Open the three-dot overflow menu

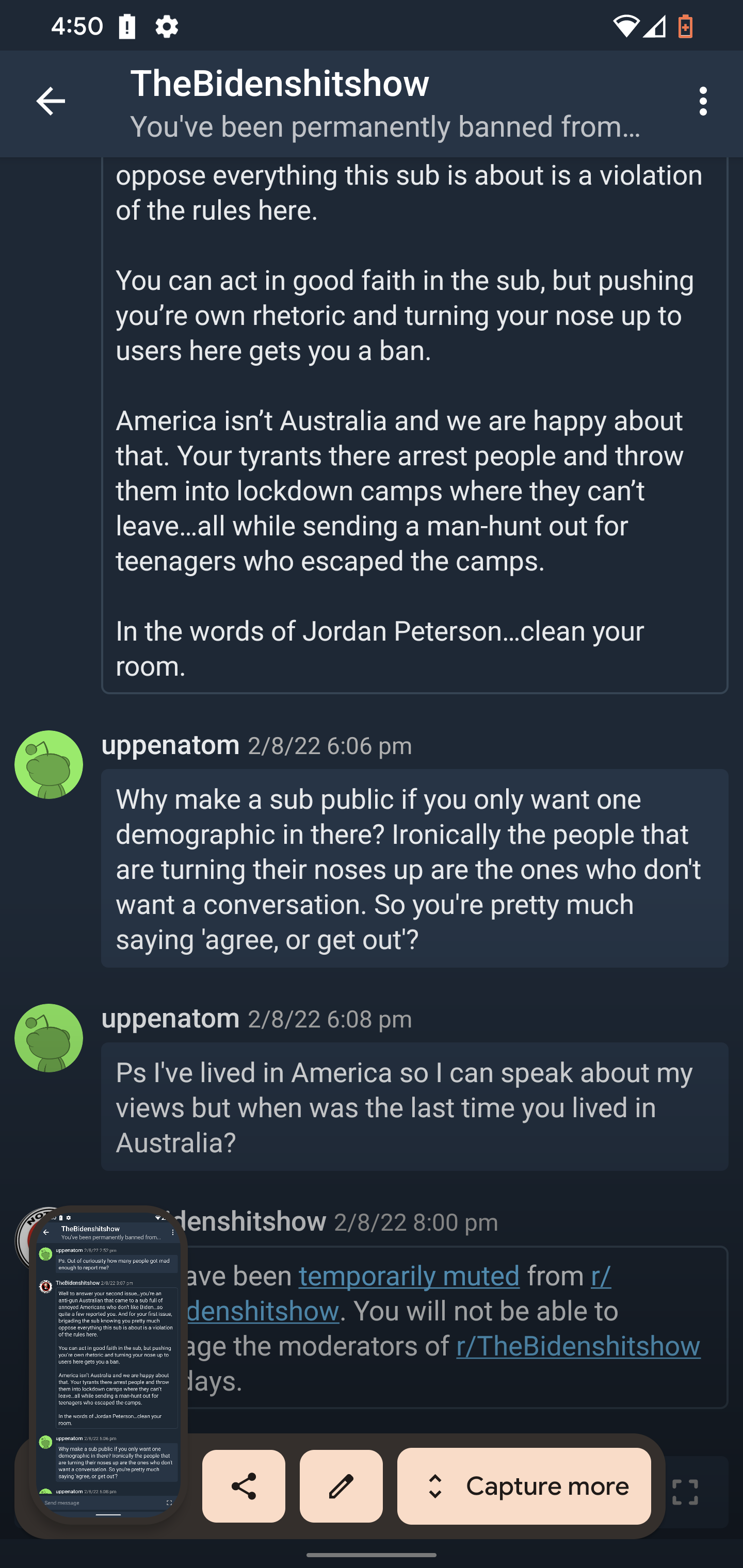[x=703, y=101]
